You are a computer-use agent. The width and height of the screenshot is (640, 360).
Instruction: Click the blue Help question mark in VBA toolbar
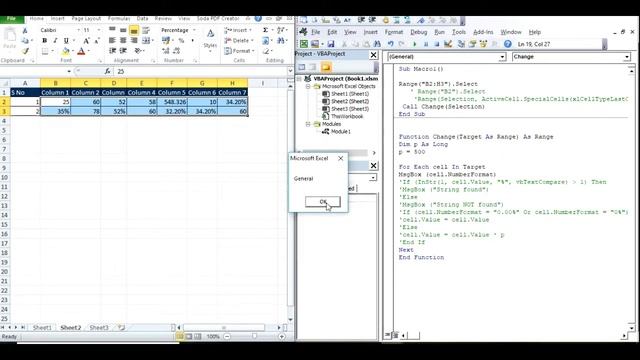(507, 44)
